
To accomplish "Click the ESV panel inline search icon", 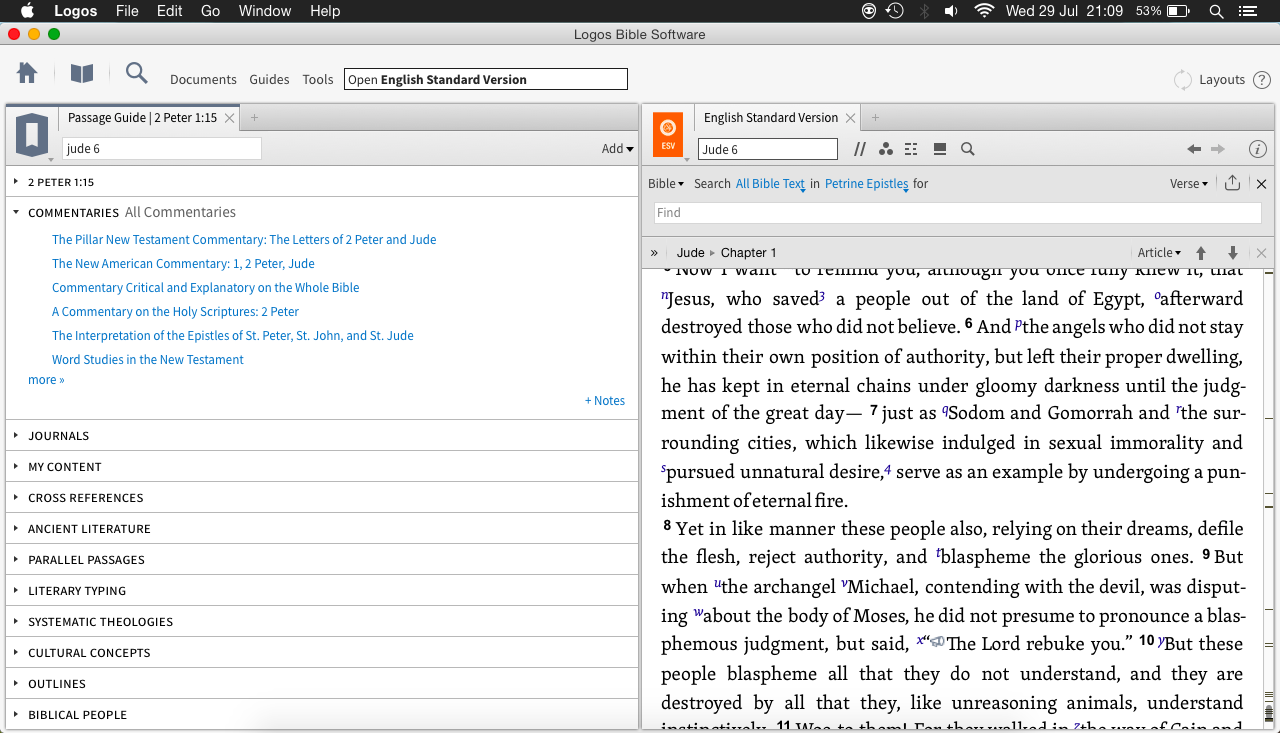I will 967,149.
